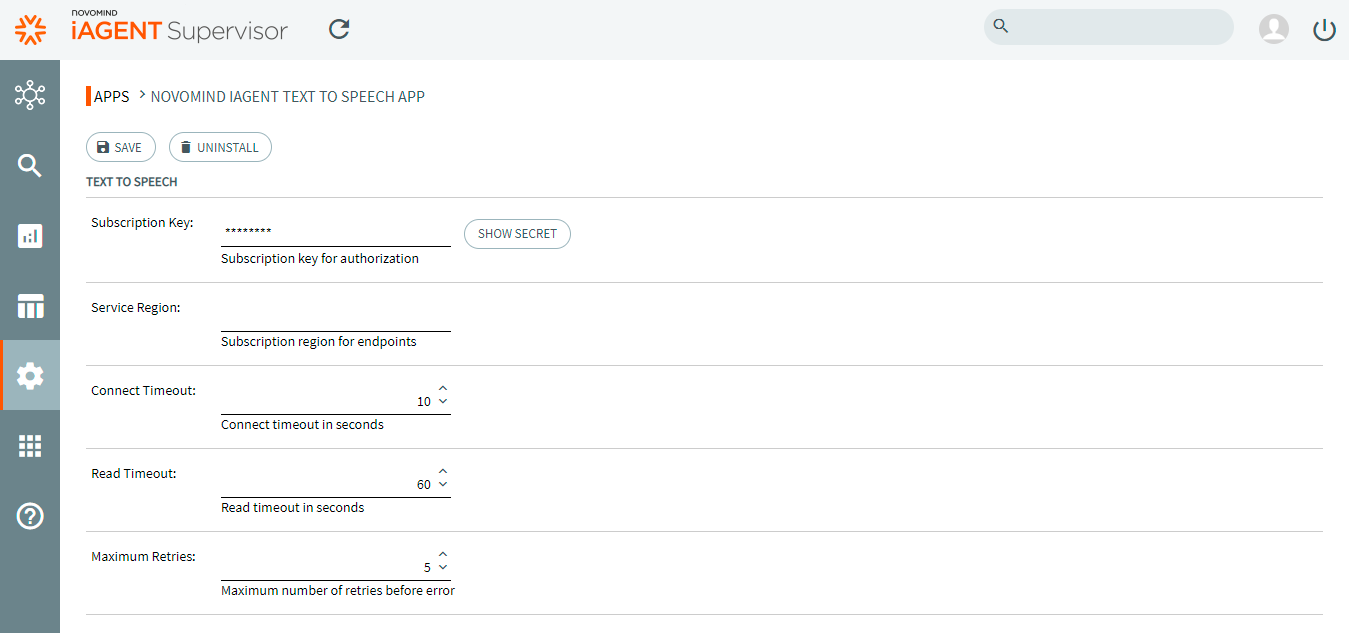This screenshot has width=1349, height=633.
Task: Focus the Connect Timeout value field
Action: click(326, 401)
